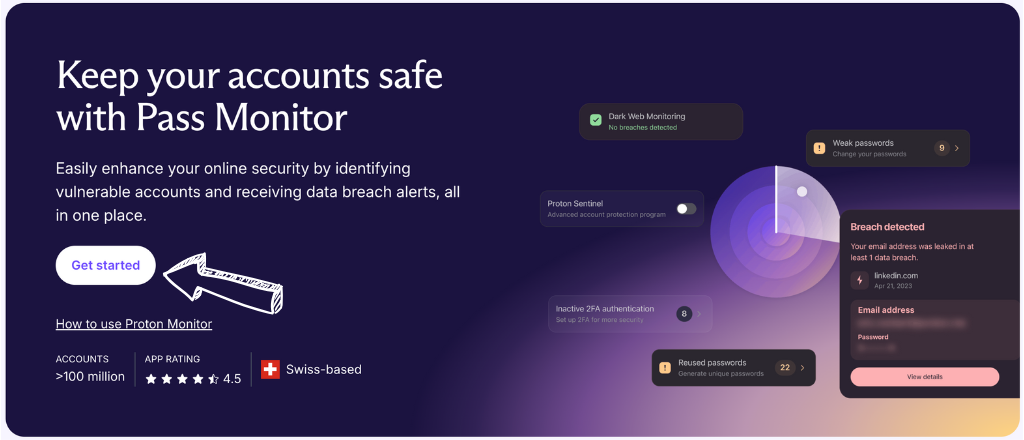
Task: Click the reused passwords count badge 22
Action: tap(785, 368)
